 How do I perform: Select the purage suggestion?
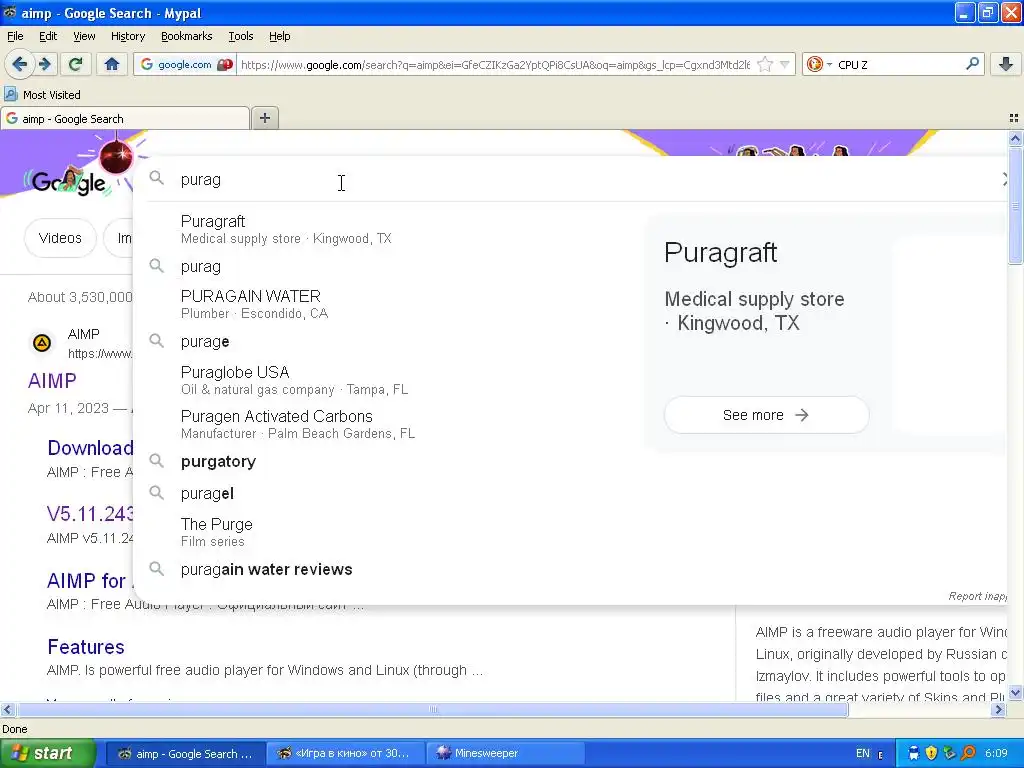tap(392, 342)
